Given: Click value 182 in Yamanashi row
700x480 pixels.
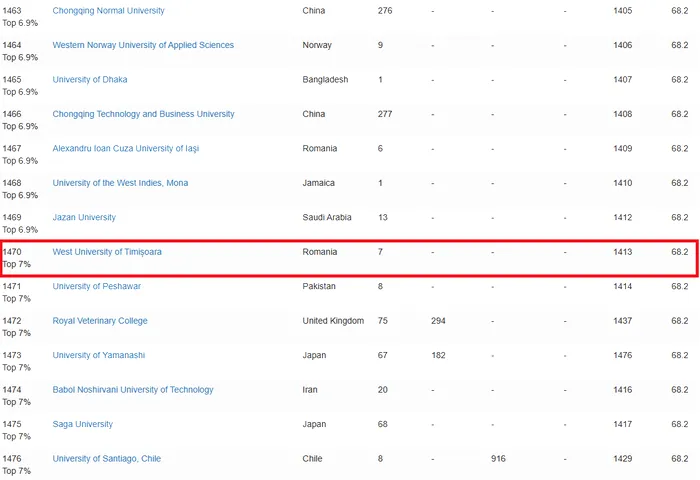Looking at the screenshot, I should click(x=438, y=355).
